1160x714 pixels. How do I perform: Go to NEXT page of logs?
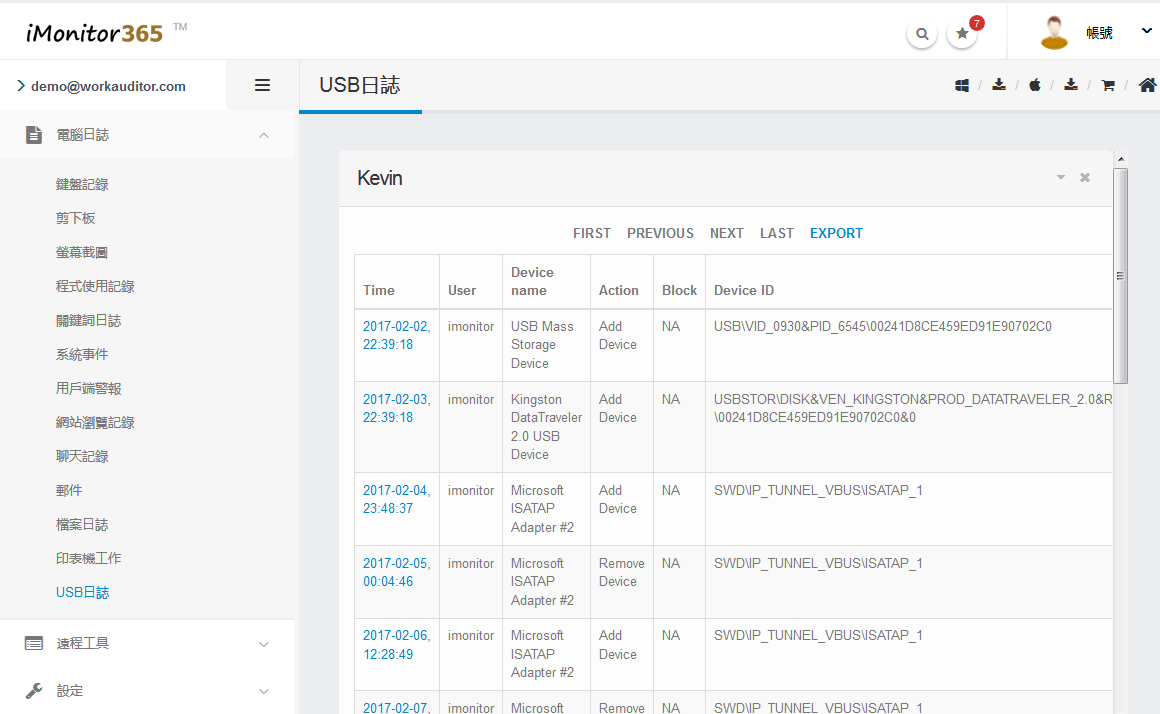(x=726, y=233)
